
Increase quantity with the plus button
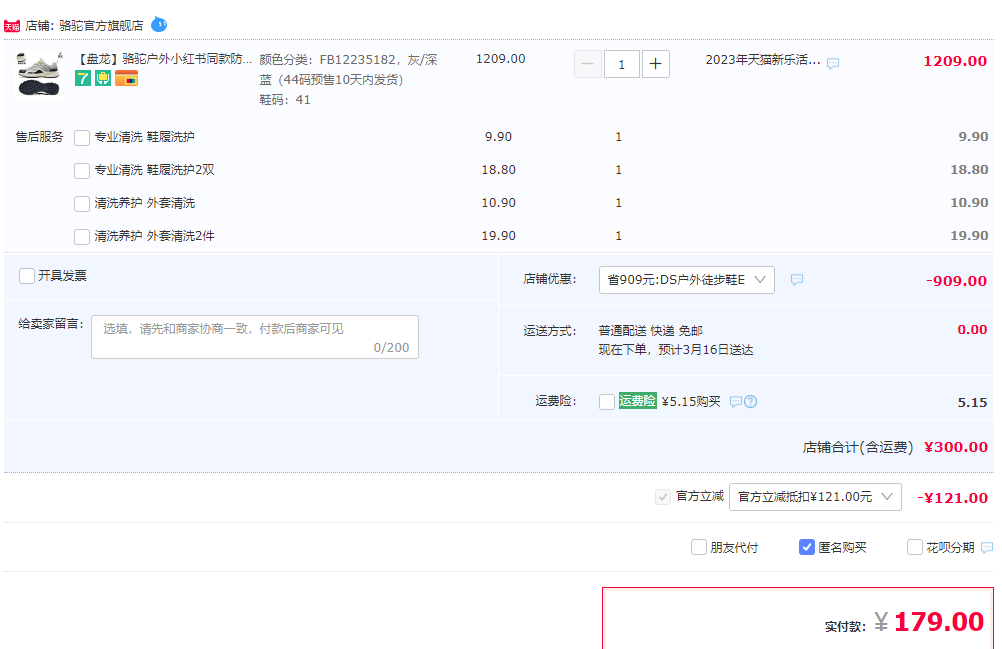pyautogui.click(x=656, y=64)
